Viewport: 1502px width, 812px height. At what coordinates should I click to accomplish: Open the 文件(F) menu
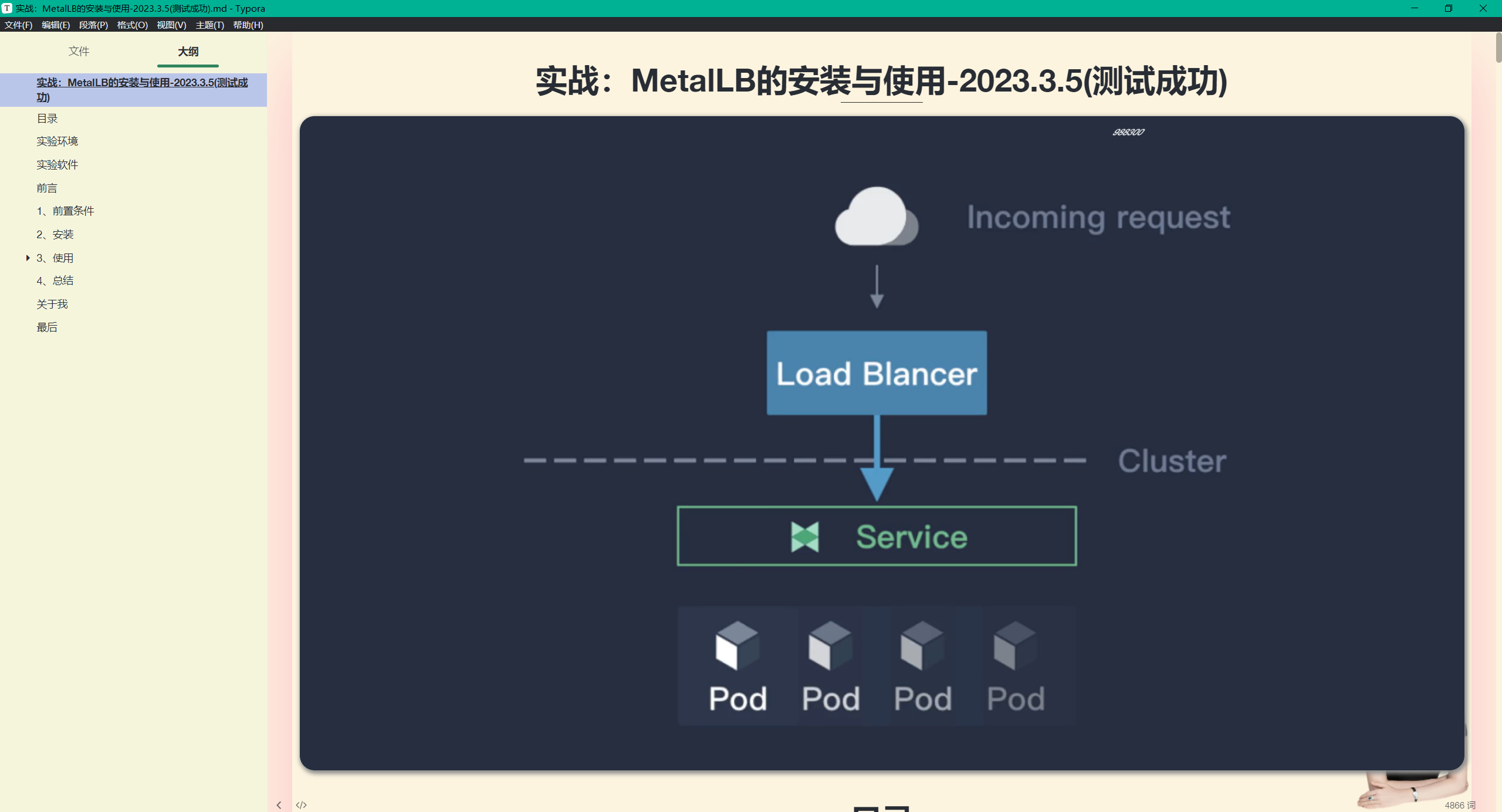point(18,25)
